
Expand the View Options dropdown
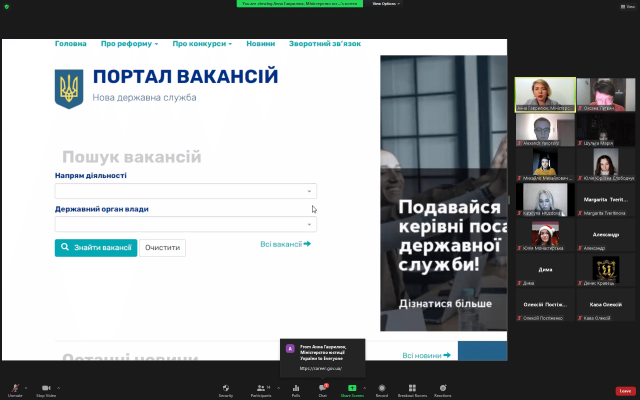pos(385,4)
